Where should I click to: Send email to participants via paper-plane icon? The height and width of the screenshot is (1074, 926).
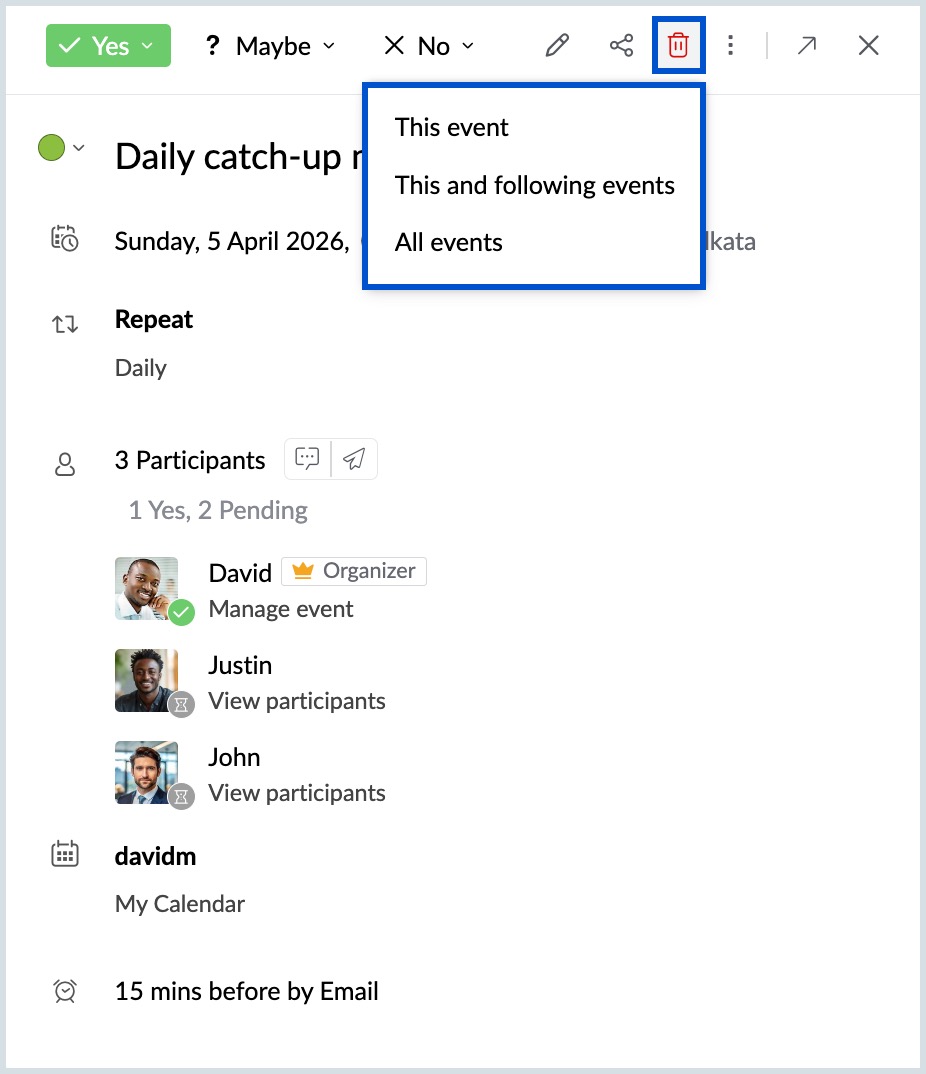tap(355, 458)
